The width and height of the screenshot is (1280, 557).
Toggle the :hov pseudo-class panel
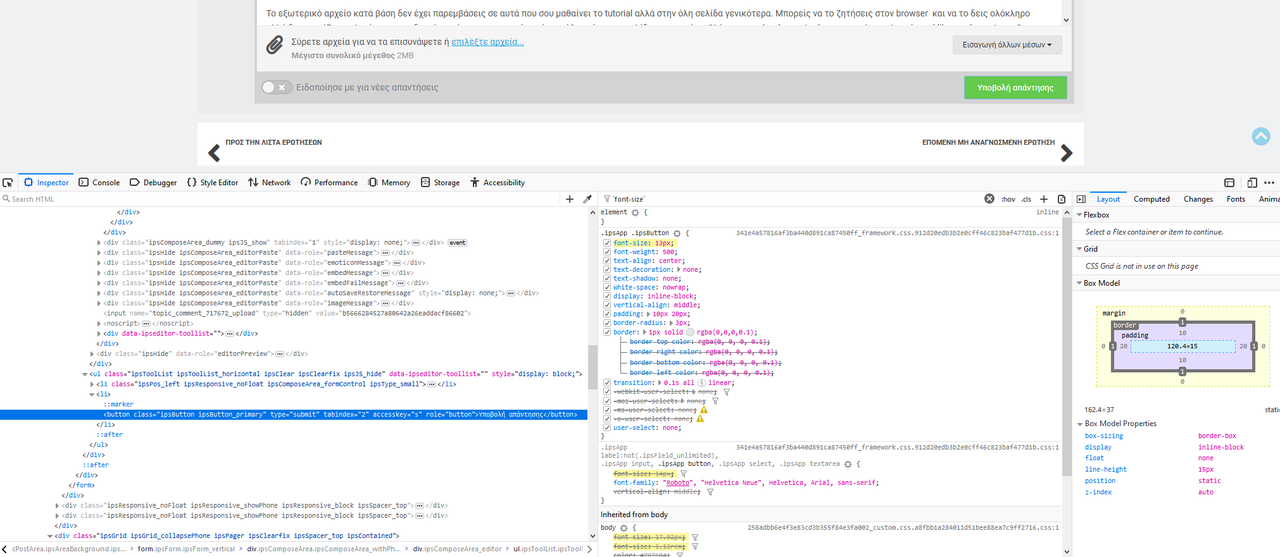1008,199
